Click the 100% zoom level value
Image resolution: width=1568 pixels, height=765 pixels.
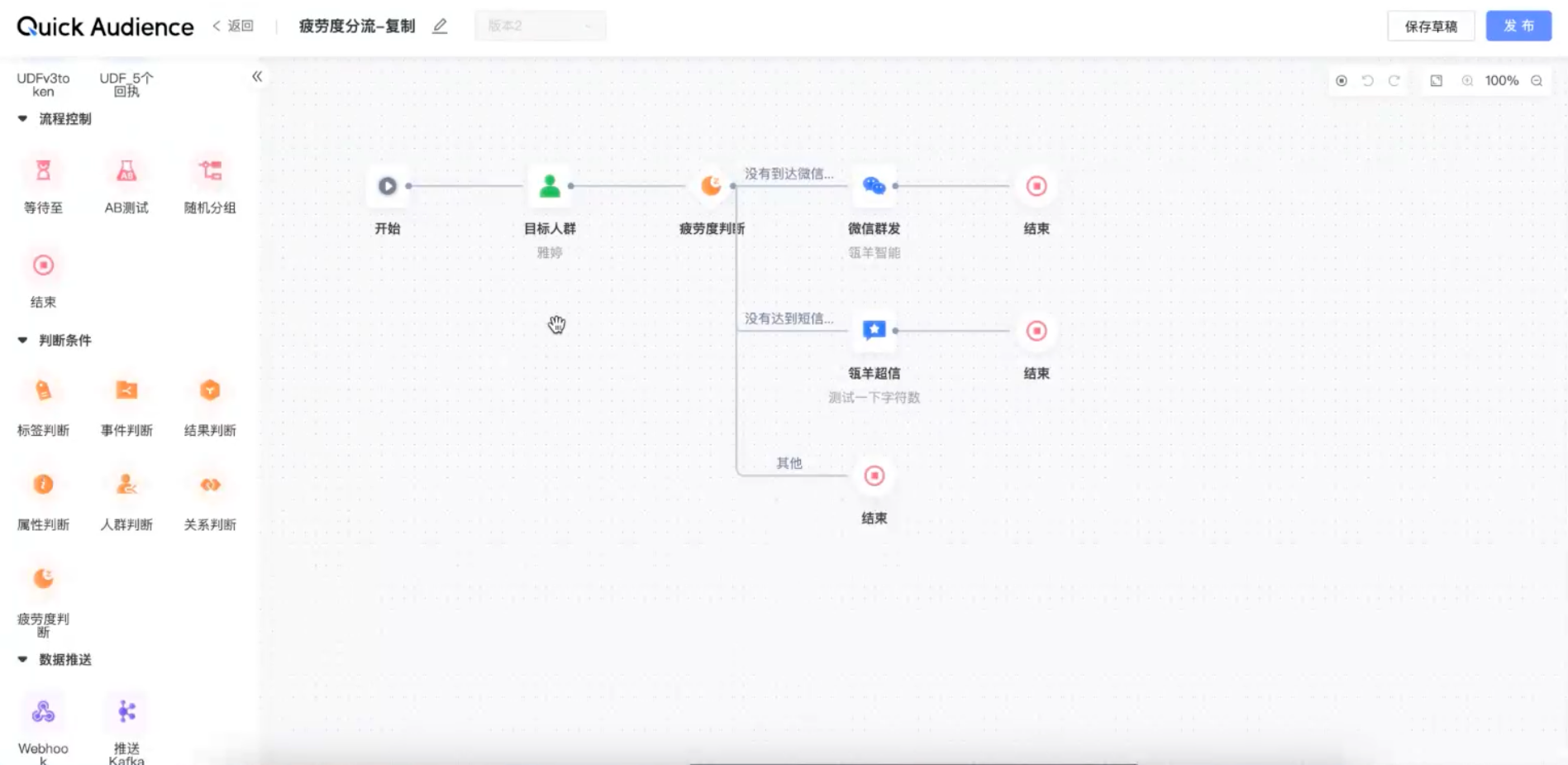coord(1502,81)
